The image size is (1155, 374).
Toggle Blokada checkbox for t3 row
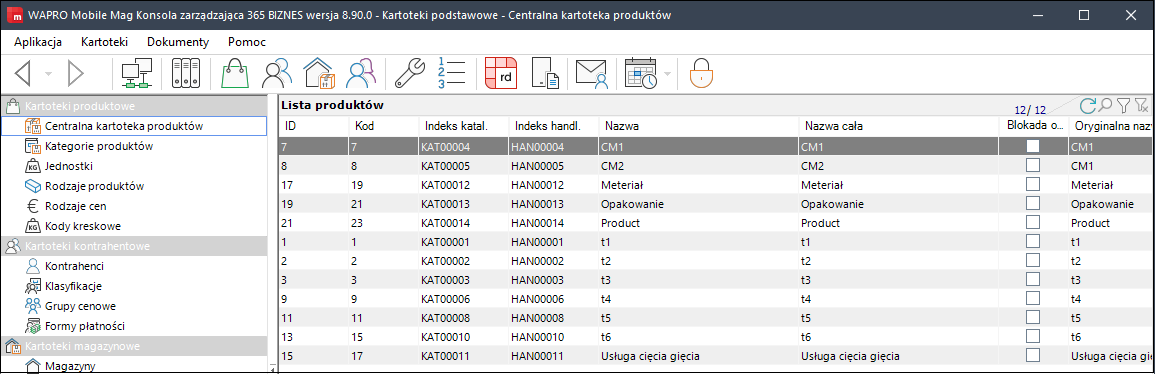tap(1033, 280)
